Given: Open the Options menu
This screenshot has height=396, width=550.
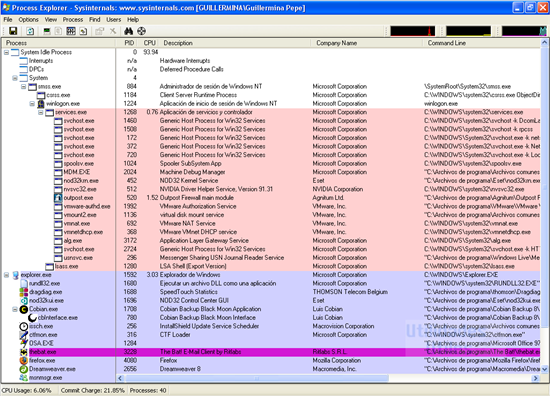Looking at the screenshot, I should point(28,20).
